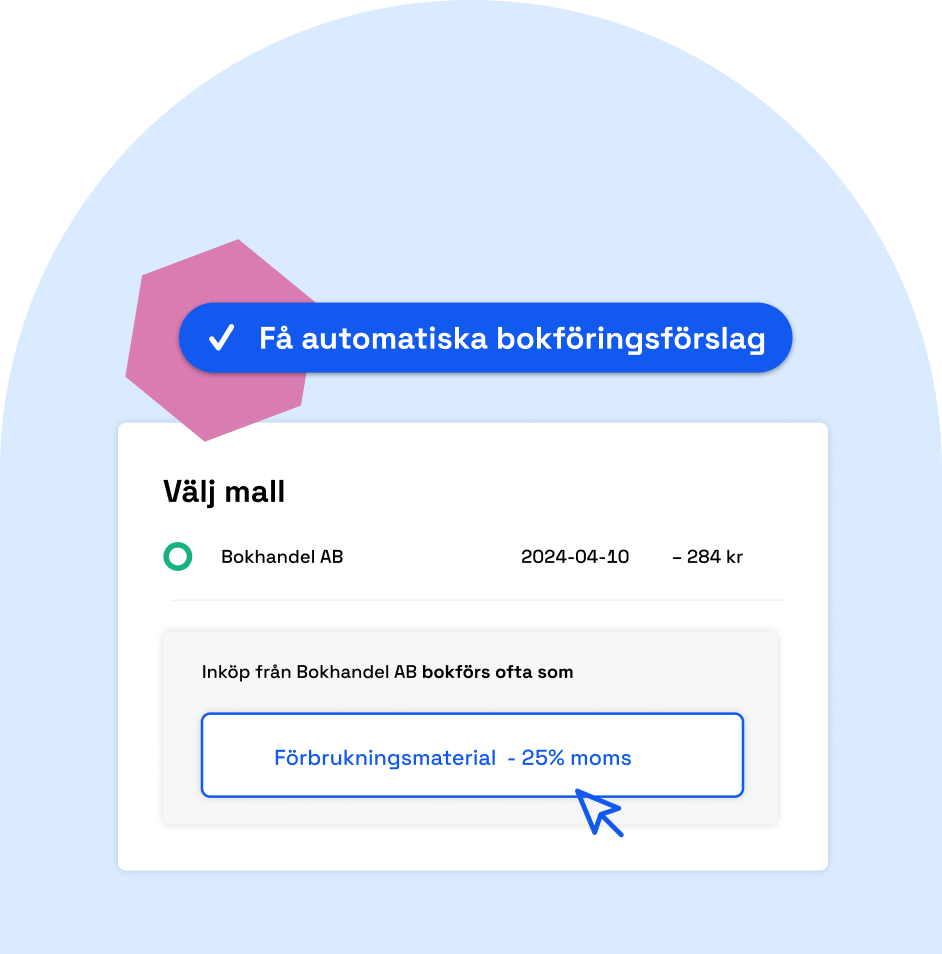The height and width of the screenshot is (954, 942).
Task: Click the text Inköp från Bokhandel AB
Action: pyautogui.click(x=309, y=672)
